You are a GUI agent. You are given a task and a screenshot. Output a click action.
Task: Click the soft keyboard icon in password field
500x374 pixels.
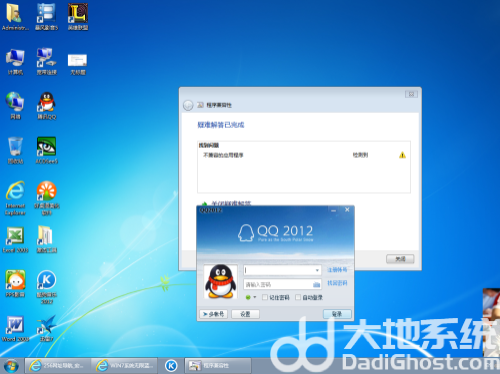(316, 284)
